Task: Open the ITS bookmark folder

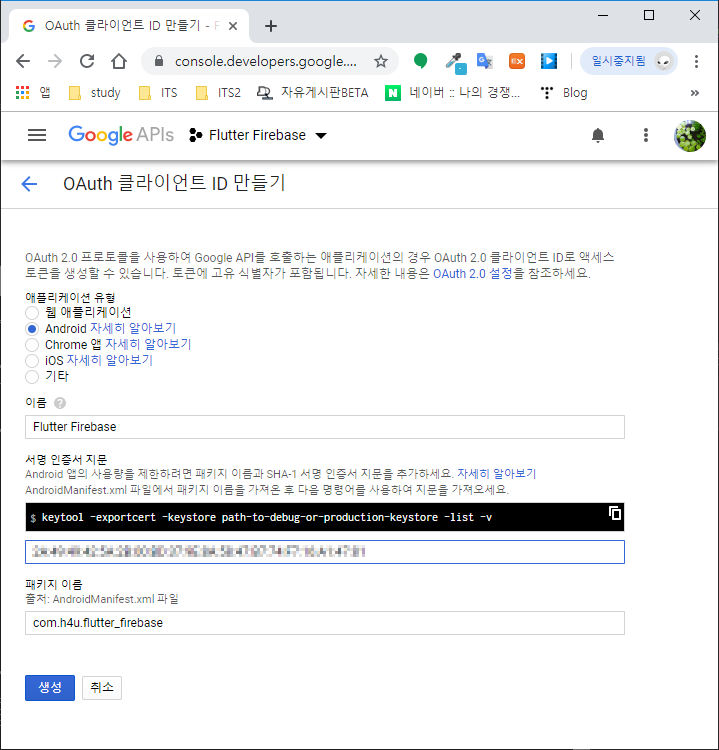Action: 158,93
